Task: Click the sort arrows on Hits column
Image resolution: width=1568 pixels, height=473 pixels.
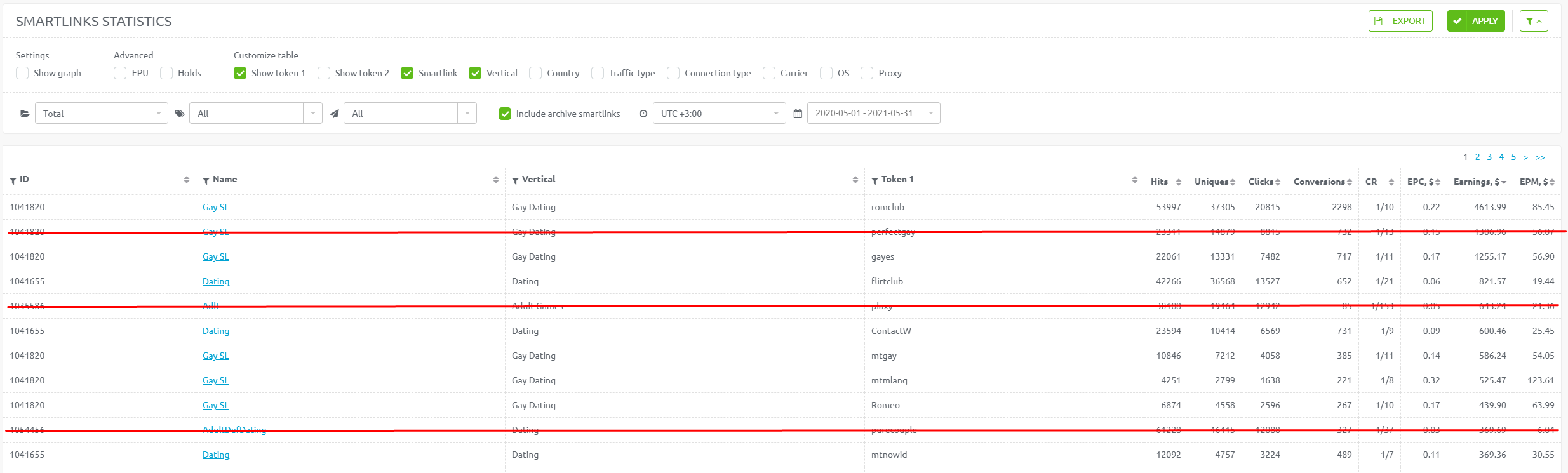Action: (x=1178, y=182)
